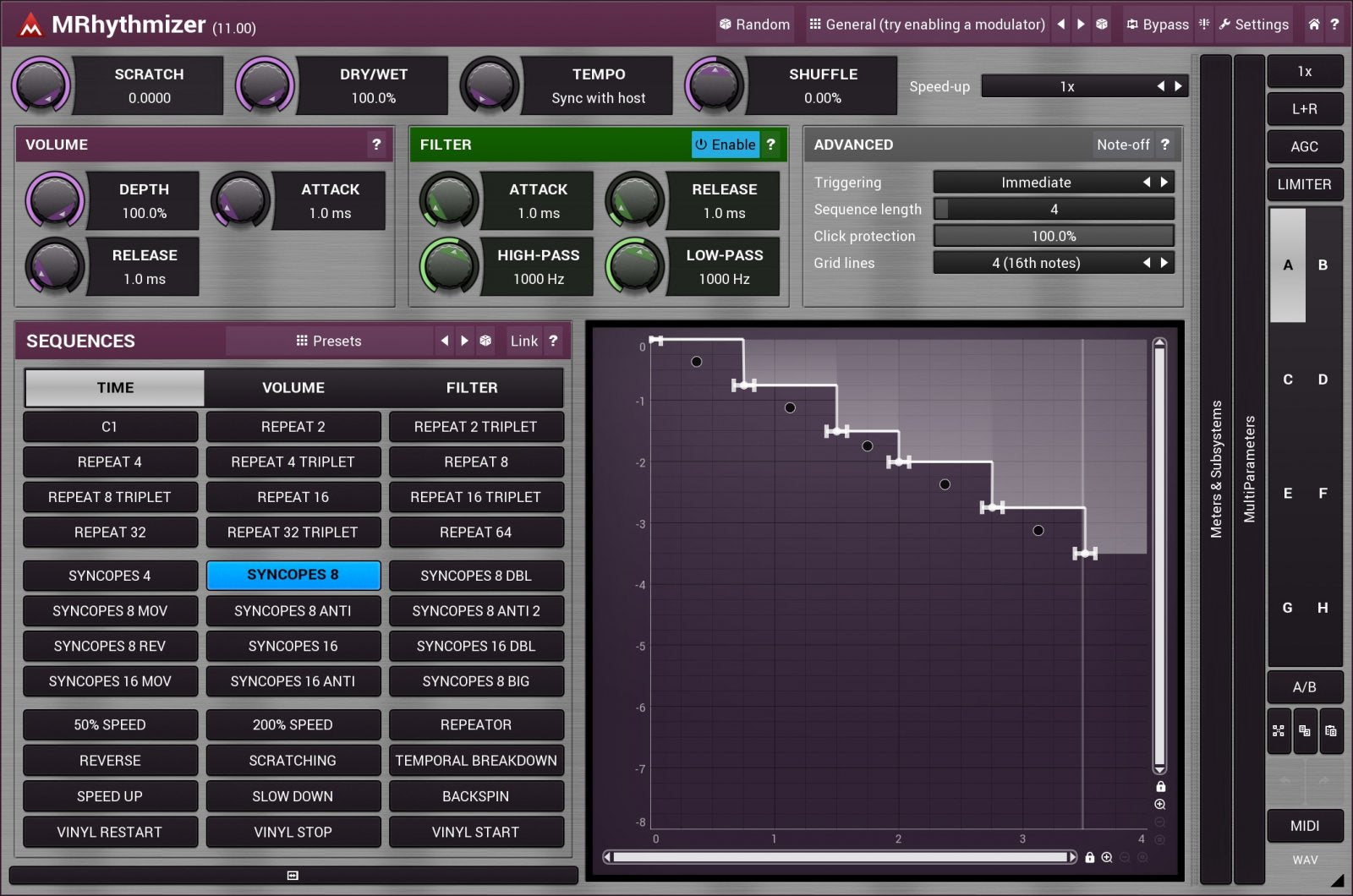Click the random sequence preset dice icon
1353x896 pixels.
[485, 341]
